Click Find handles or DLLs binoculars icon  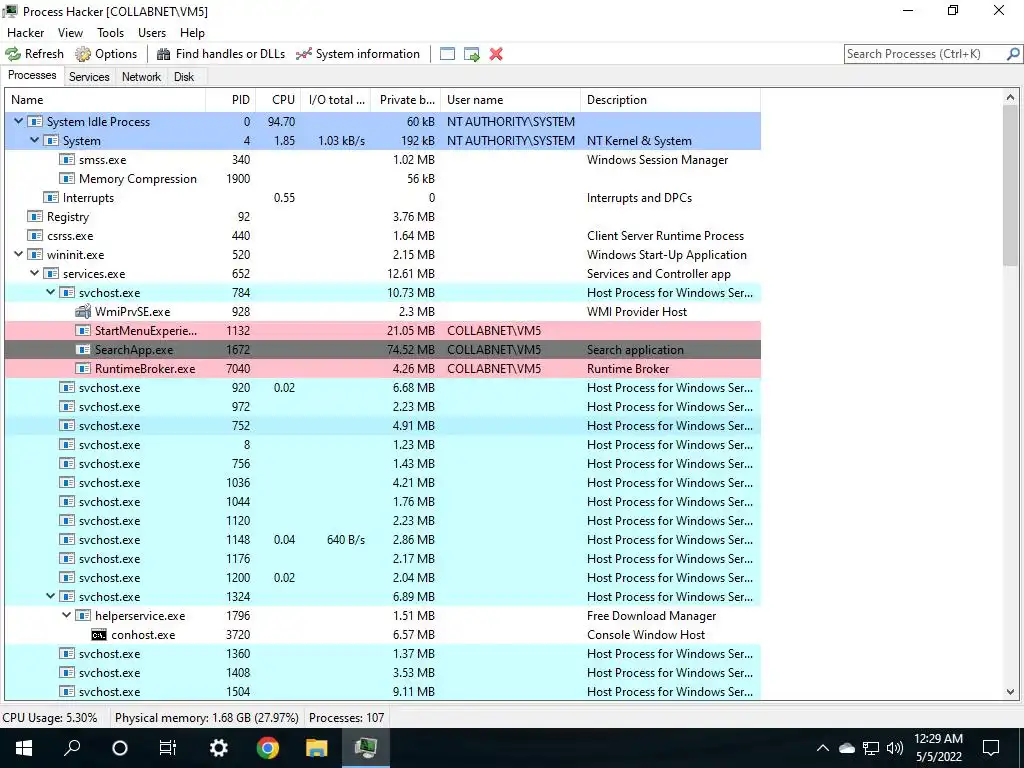163,54
